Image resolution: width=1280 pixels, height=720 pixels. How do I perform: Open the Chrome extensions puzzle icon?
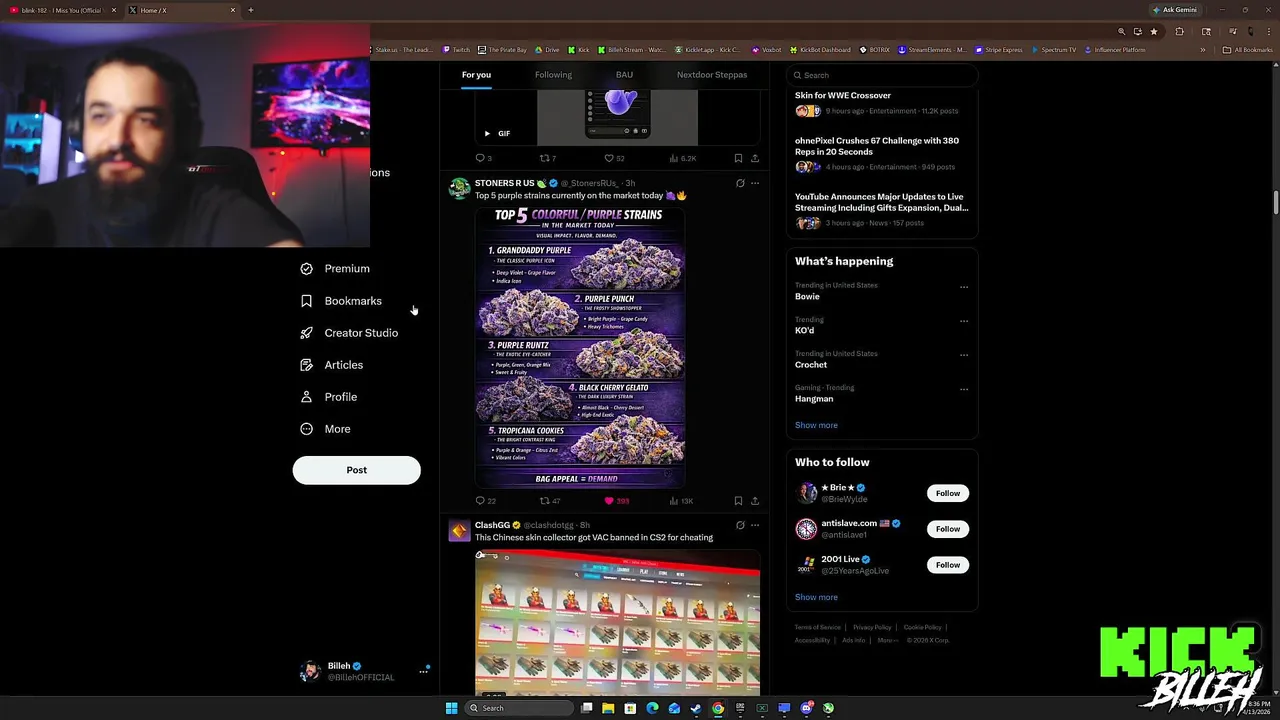[1179, 32]
